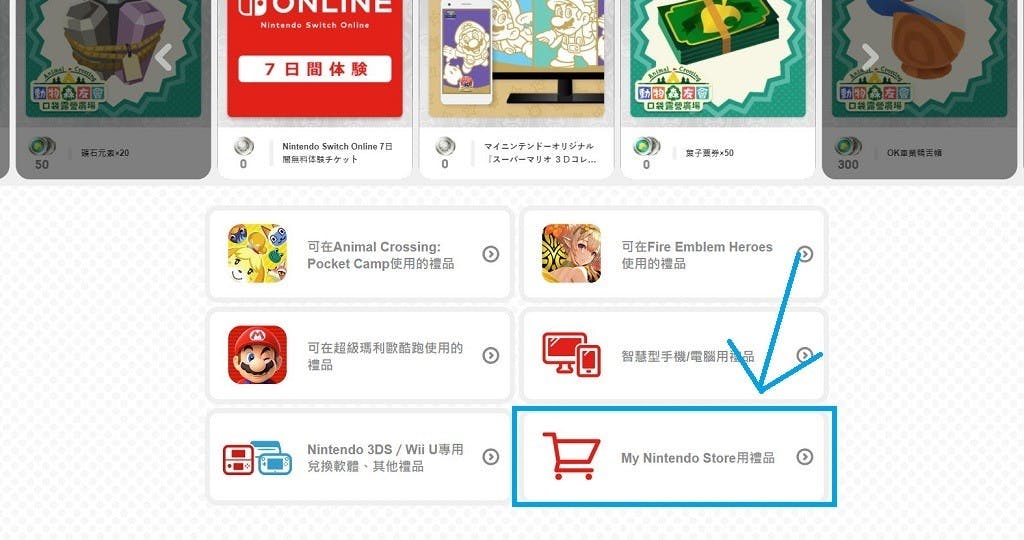The height and width of the screenshot is (540, 1024).
Task: Click the carousel left arrow
Action: pyautogui.click(x=163, y=57)
